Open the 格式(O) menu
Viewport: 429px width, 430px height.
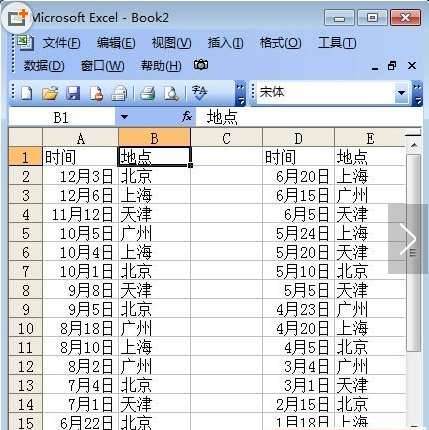point(280,43)
